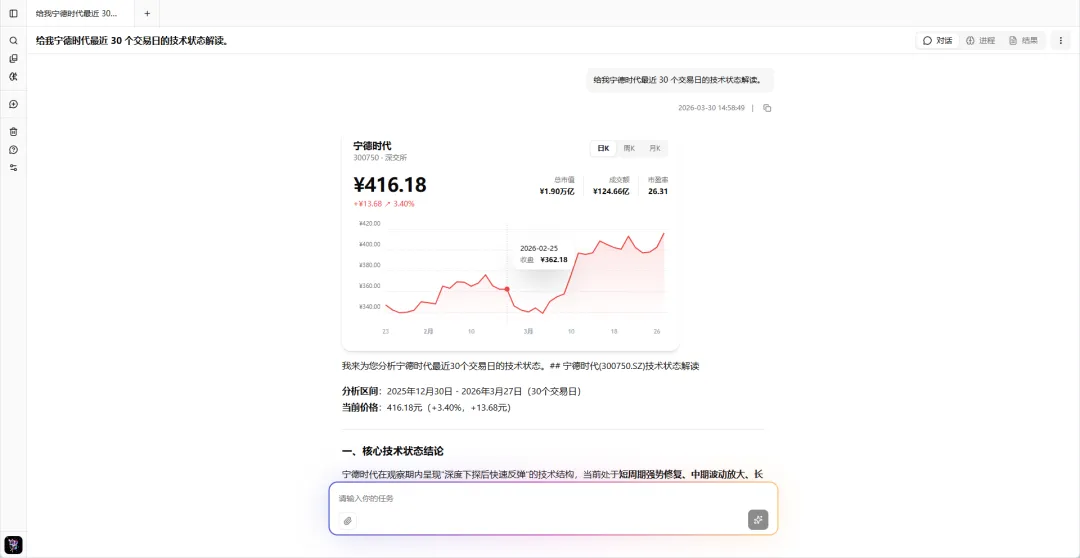Screen dimensions: 1080x558
Task: Open help question-mark icon
Action: (x=13, y=149)
